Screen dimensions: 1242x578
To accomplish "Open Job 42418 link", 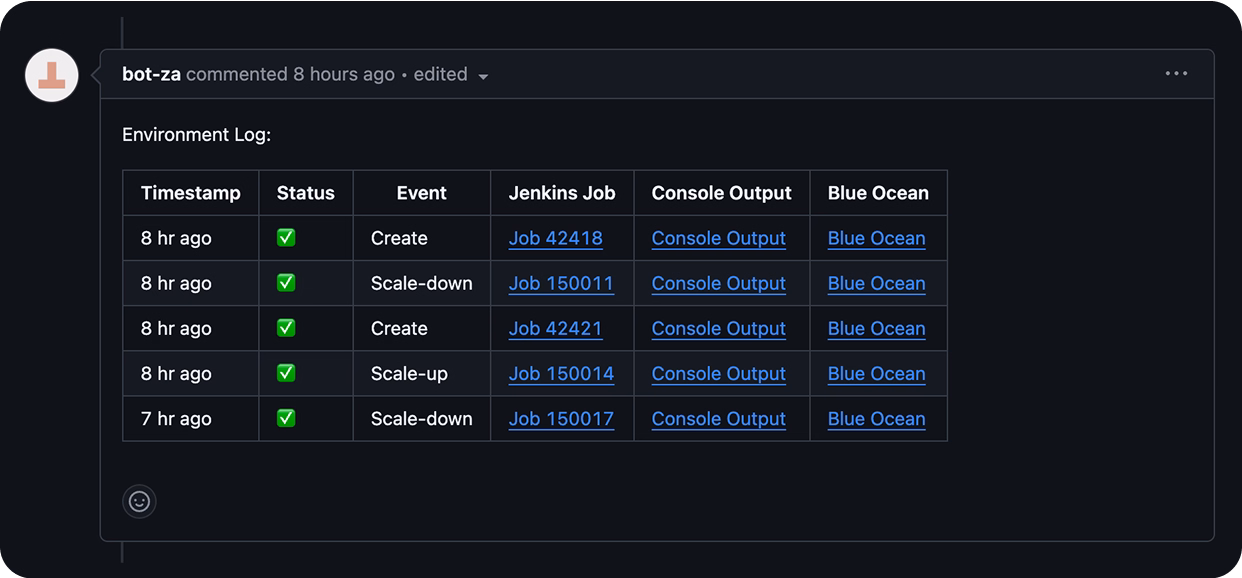I will point(556,238).
